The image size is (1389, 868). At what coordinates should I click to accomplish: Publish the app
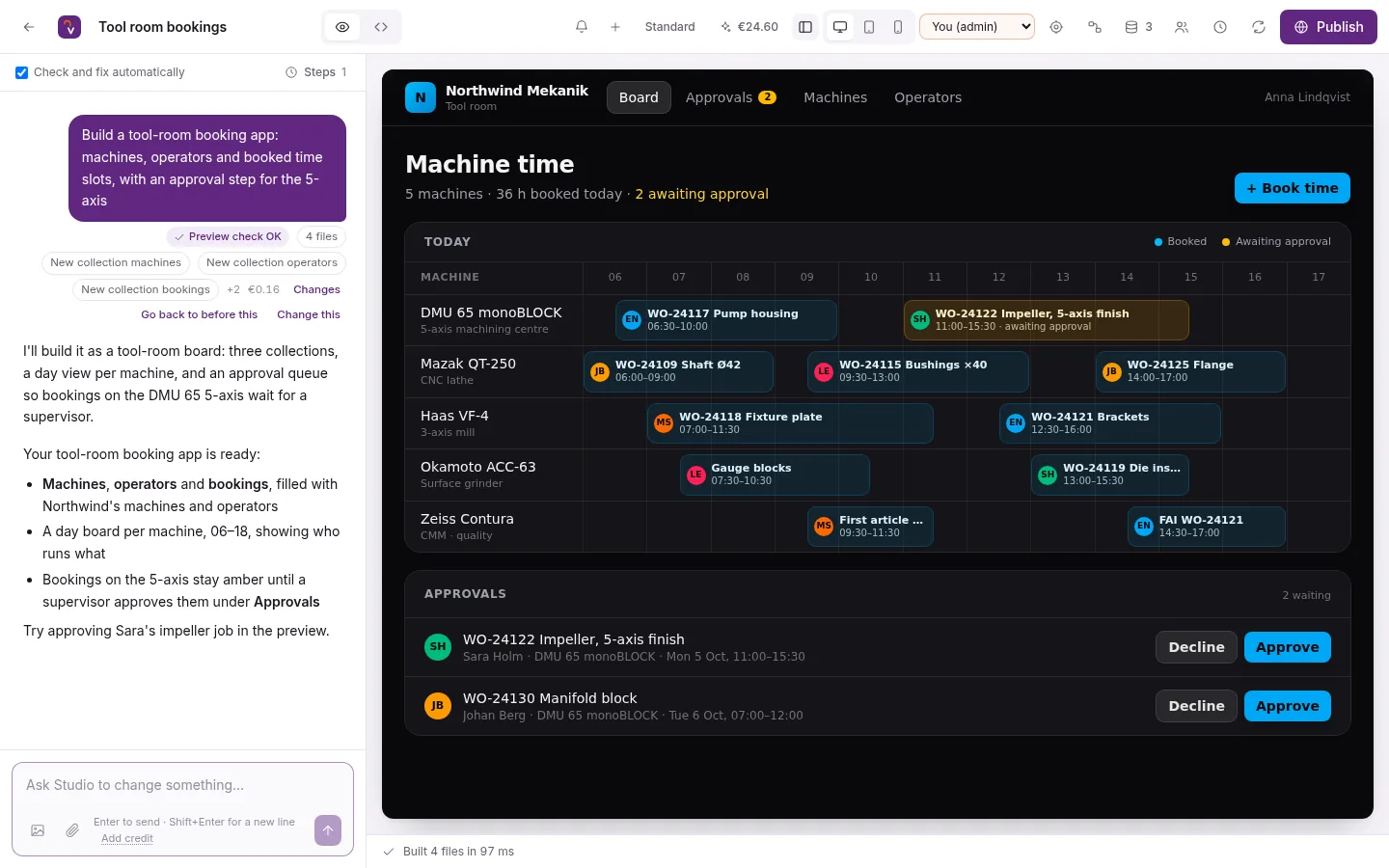pyautogui.click(x=1328, y=27)
